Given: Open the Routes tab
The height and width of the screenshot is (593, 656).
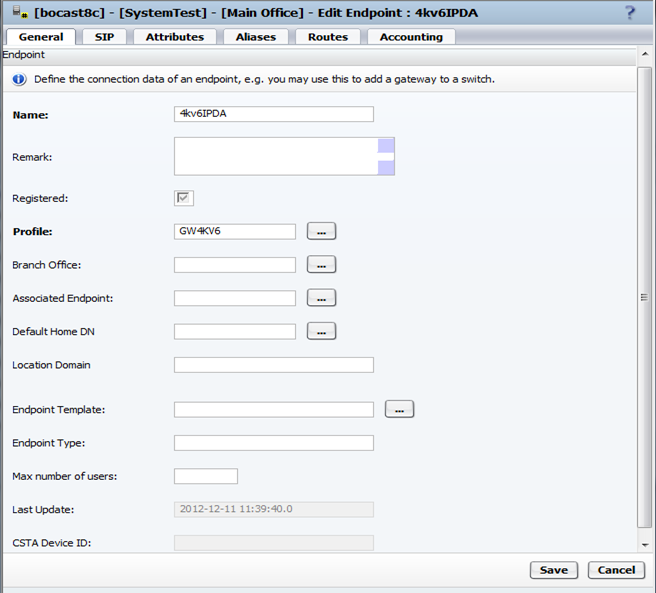Looking at the screenshot, I should (328, 37).
